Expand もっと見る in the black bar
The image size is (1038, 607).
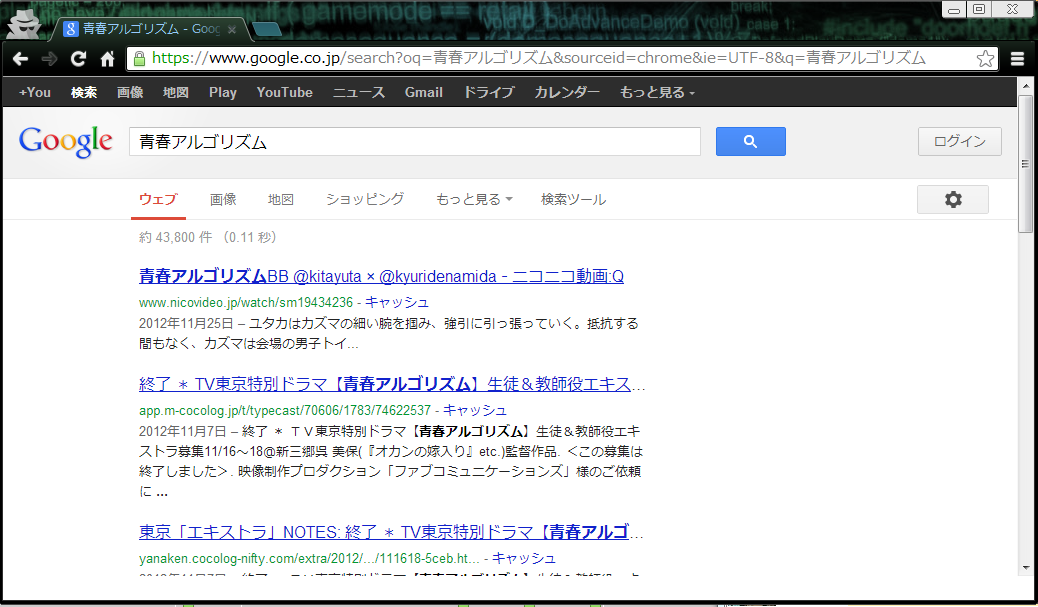click(657, 93)
